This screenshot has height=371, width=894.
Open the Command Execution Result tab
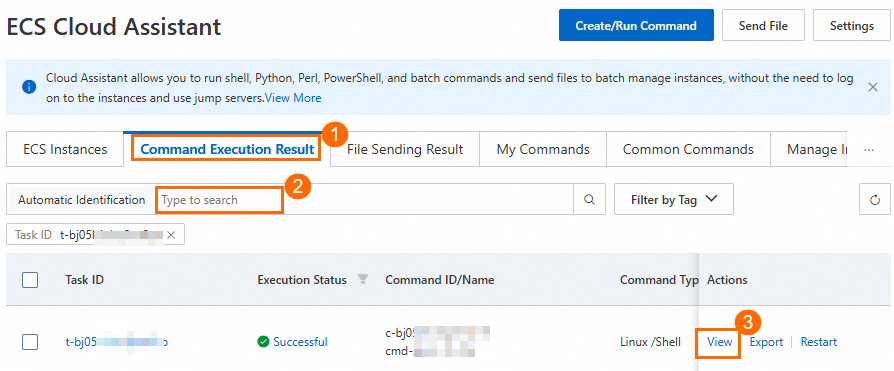point(227,149)
